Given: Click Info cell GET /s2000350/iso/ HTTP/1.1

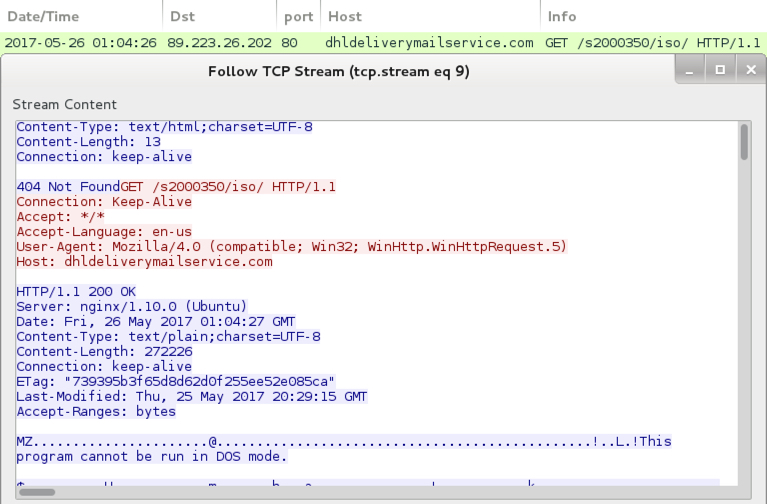Looking at the screenshot, I should point(653,43).
